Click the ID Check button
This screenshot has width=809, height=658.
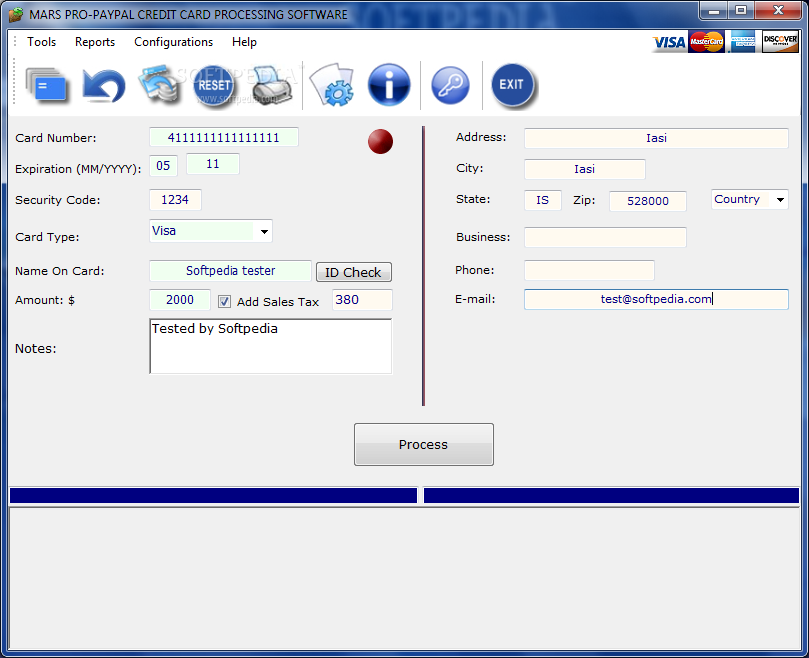click(353, 272)
